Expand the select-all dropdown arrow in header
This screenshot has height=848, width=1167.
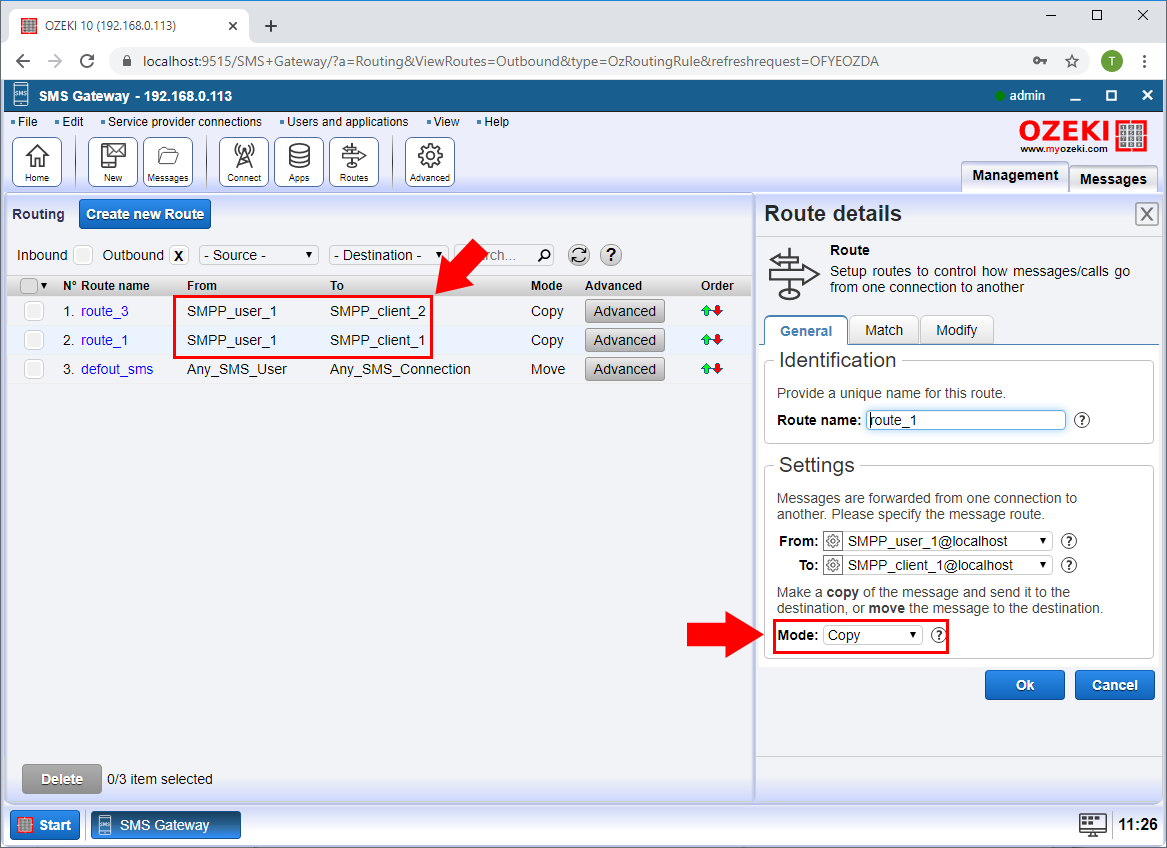[44, 286]
